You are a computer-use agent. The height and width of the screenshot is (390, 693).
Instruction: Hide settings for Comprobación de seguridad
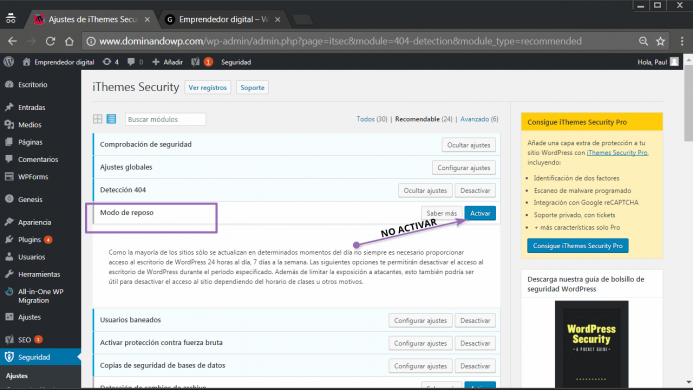point(468,145)
